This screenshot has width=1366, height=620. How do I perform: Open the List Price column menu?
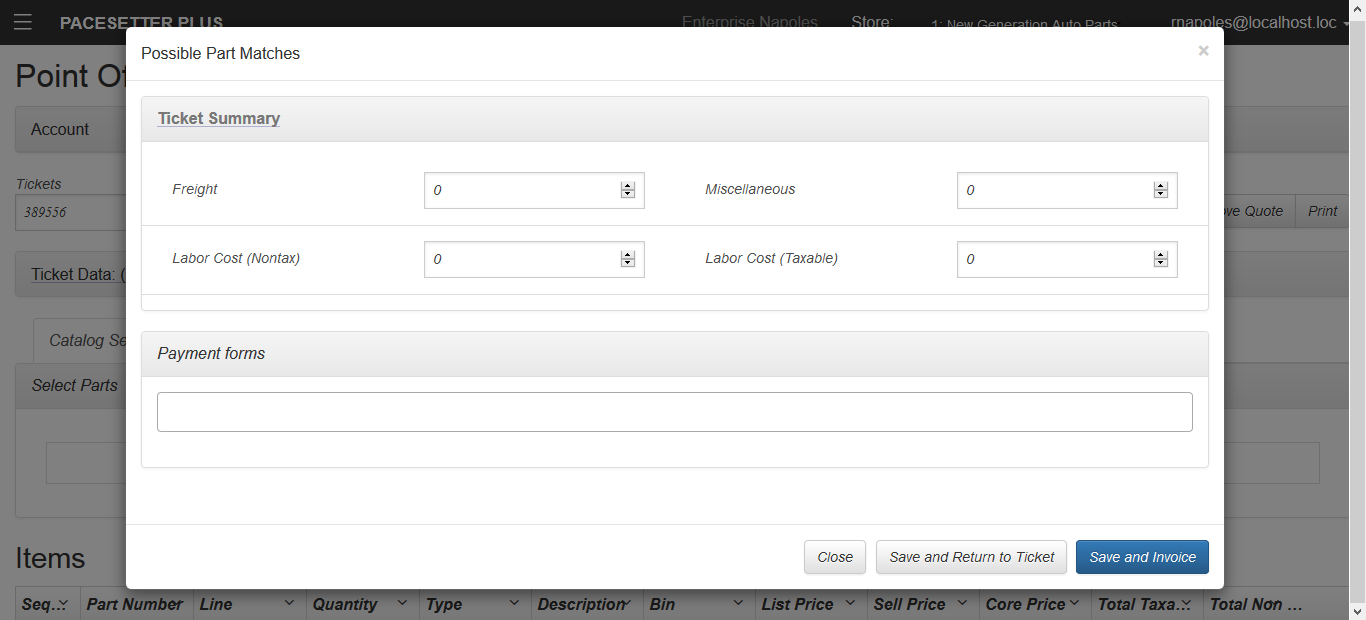pyautogui.click(x=850, y=603)
